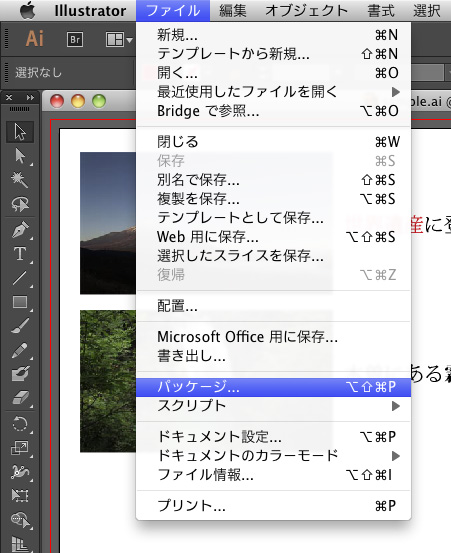
Task: Choose 選択したスライスを保存...
Action: (273, 256)
